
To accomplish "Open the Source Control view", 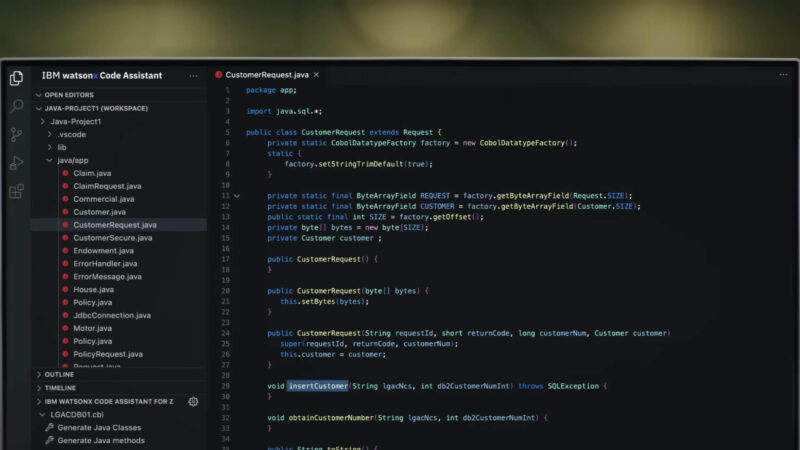I will click(17, 134).
